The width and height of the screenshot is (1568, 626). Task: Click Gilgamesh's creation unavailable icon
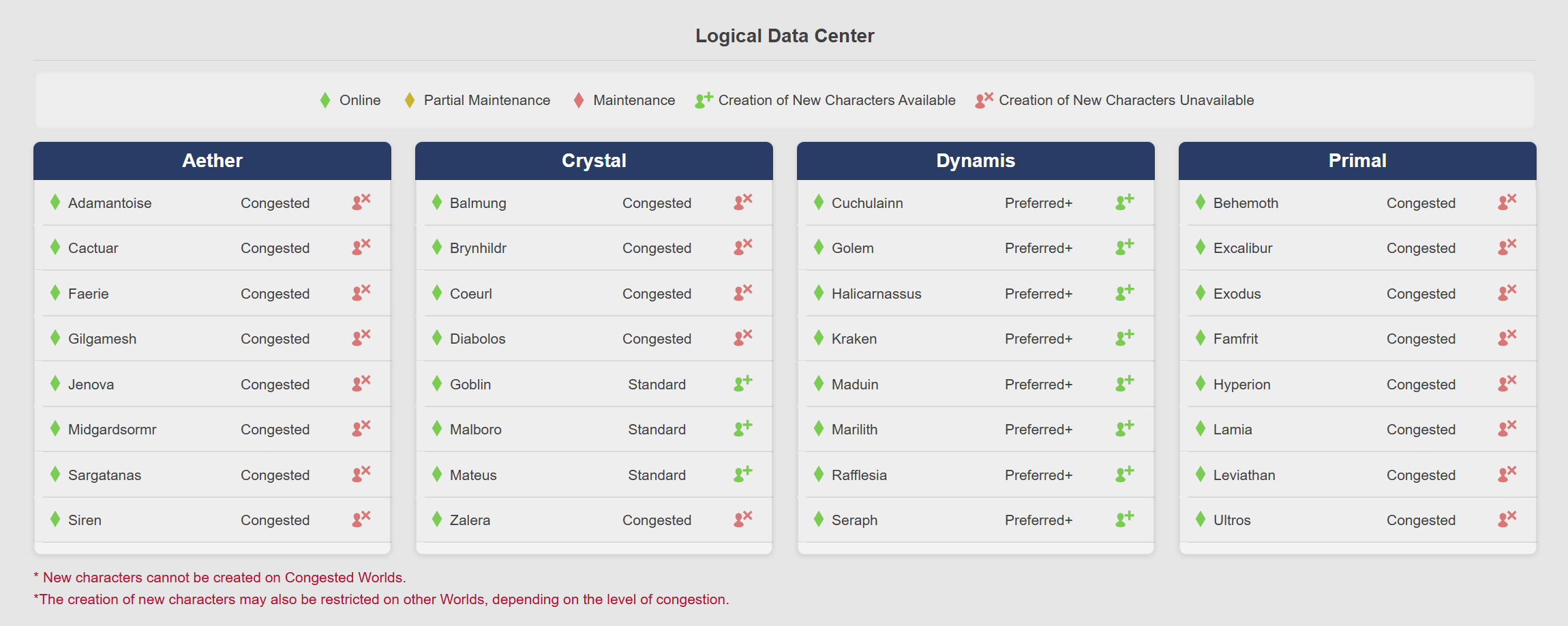(x=361, y=337)
